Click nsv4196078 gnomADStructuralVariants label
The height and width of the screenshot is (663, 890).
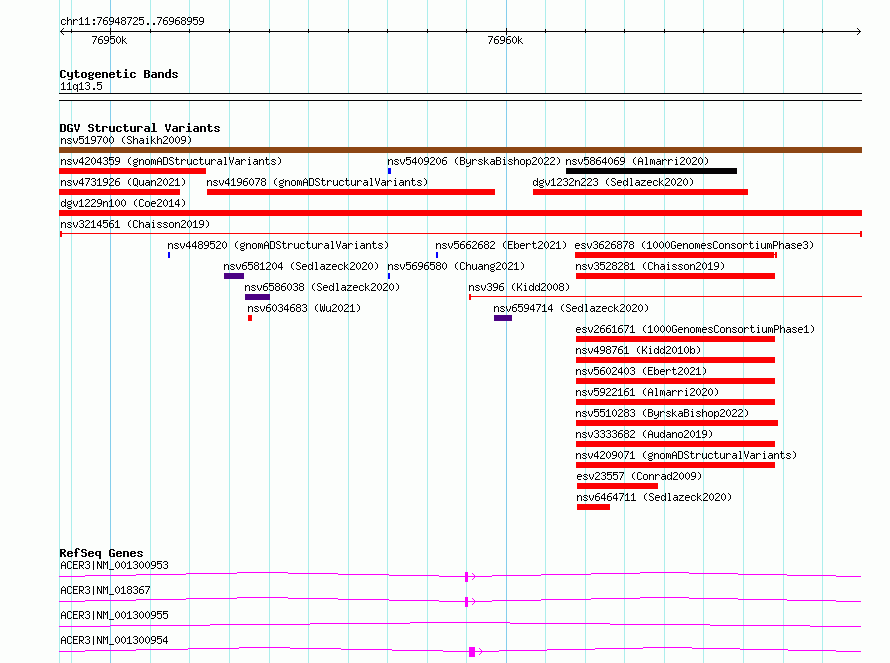coord(317,182)
